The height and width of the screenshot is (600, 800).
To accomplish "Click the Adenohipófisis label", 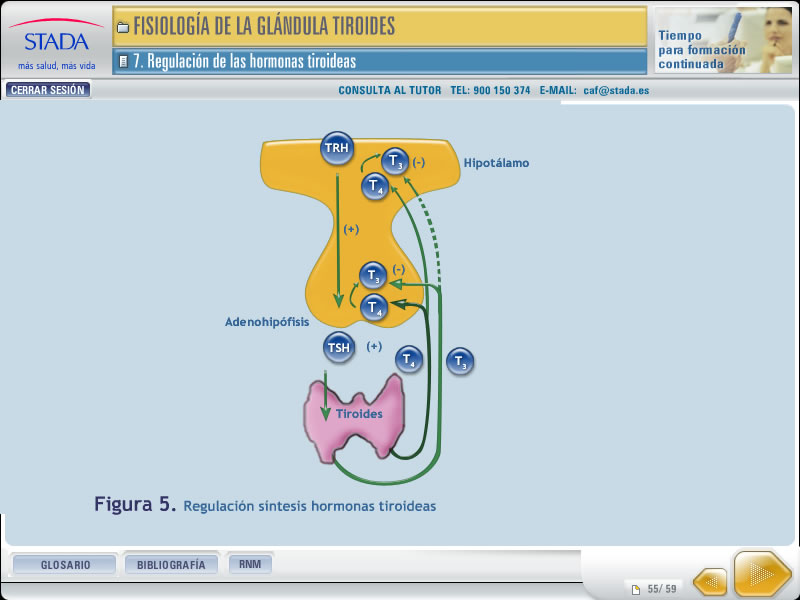I will [267, 322].
